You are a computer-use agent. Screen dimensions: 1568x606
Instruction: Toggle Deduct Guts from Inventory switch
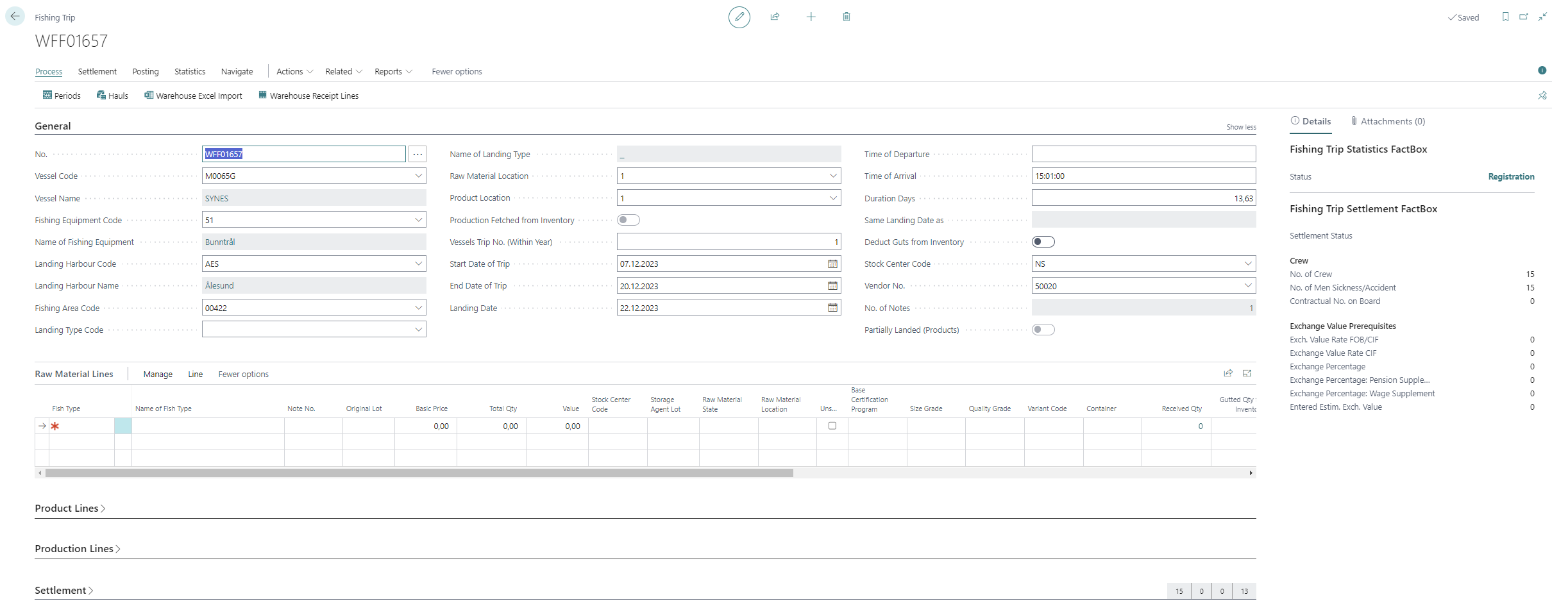tap(1043, 242)
